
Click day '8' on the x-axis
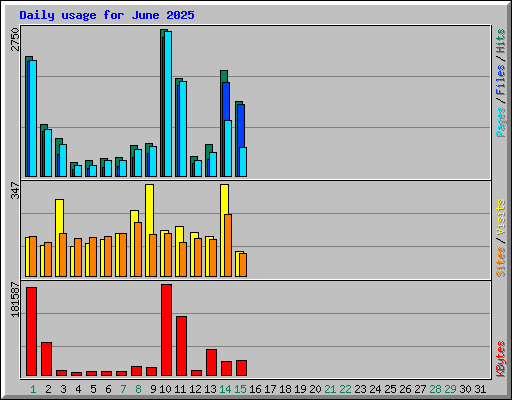pyautogui.click(x=138, y=389)
